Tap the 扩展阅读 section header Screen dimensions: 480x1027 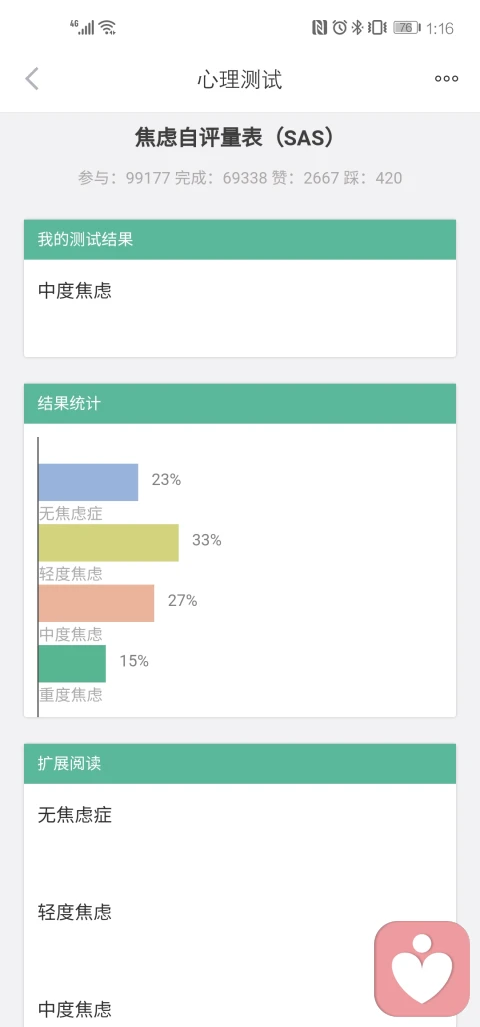(x=240, y=764)
